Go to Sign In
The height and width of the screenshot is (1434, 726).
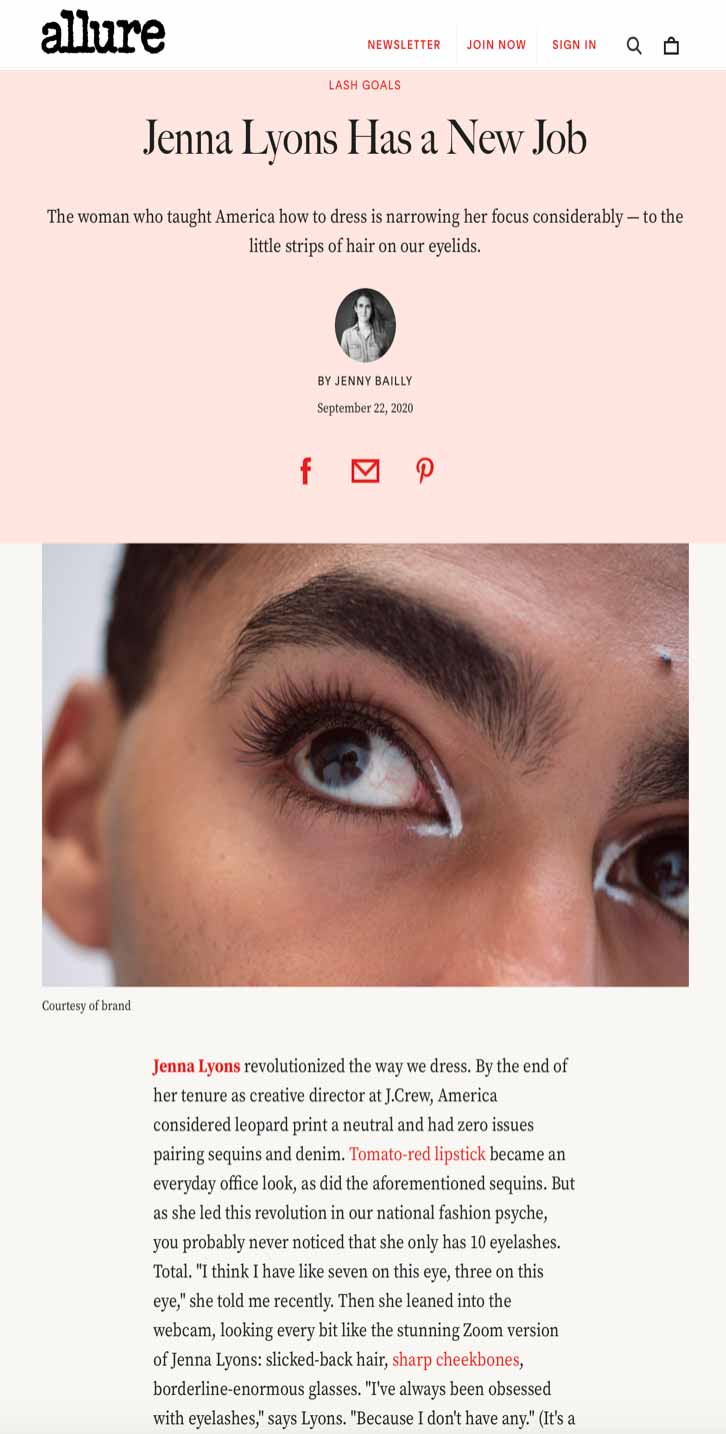pos(574,45)
